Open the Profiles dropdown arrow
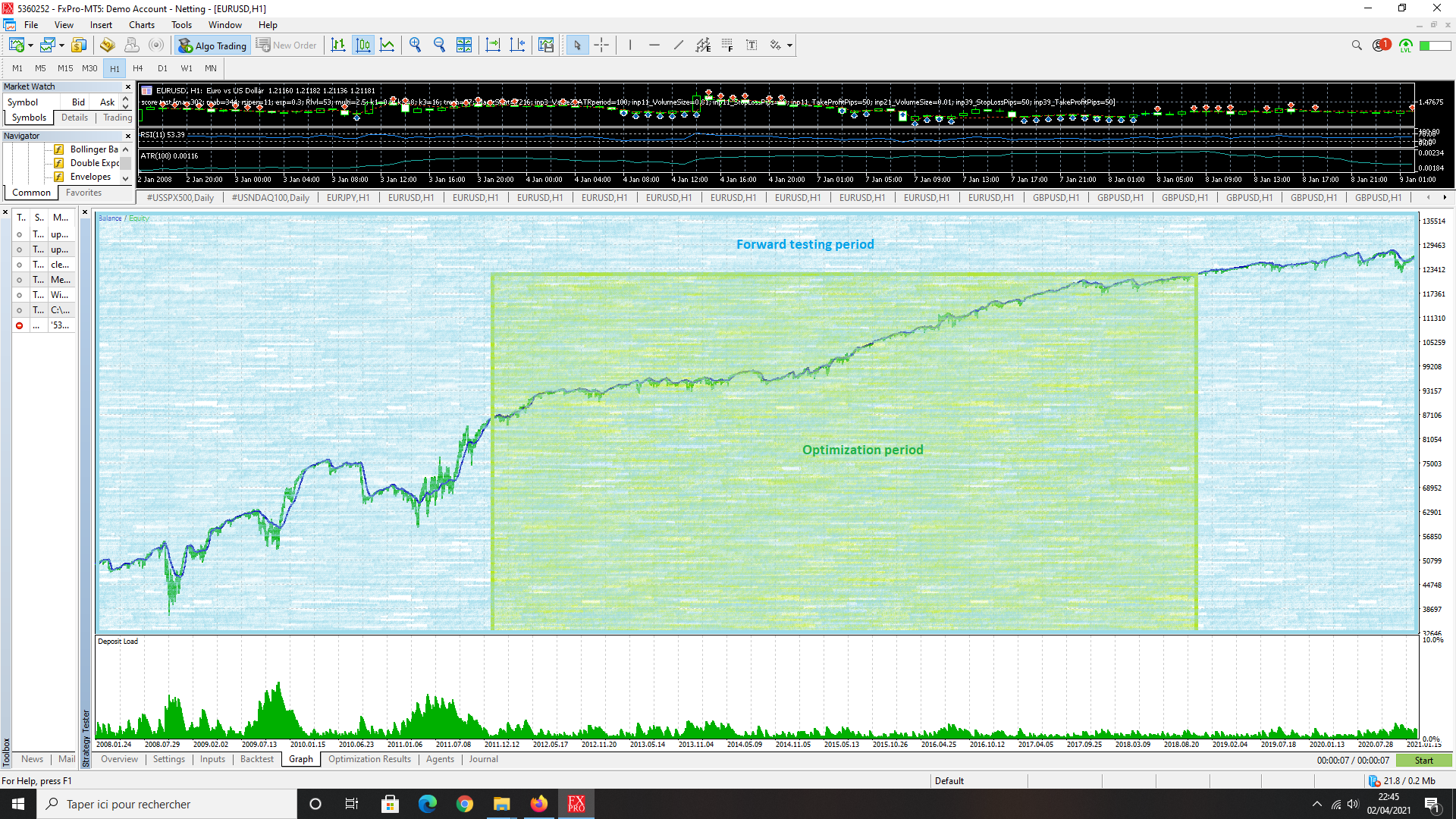The image size is (1456, 819). (61, 45)
